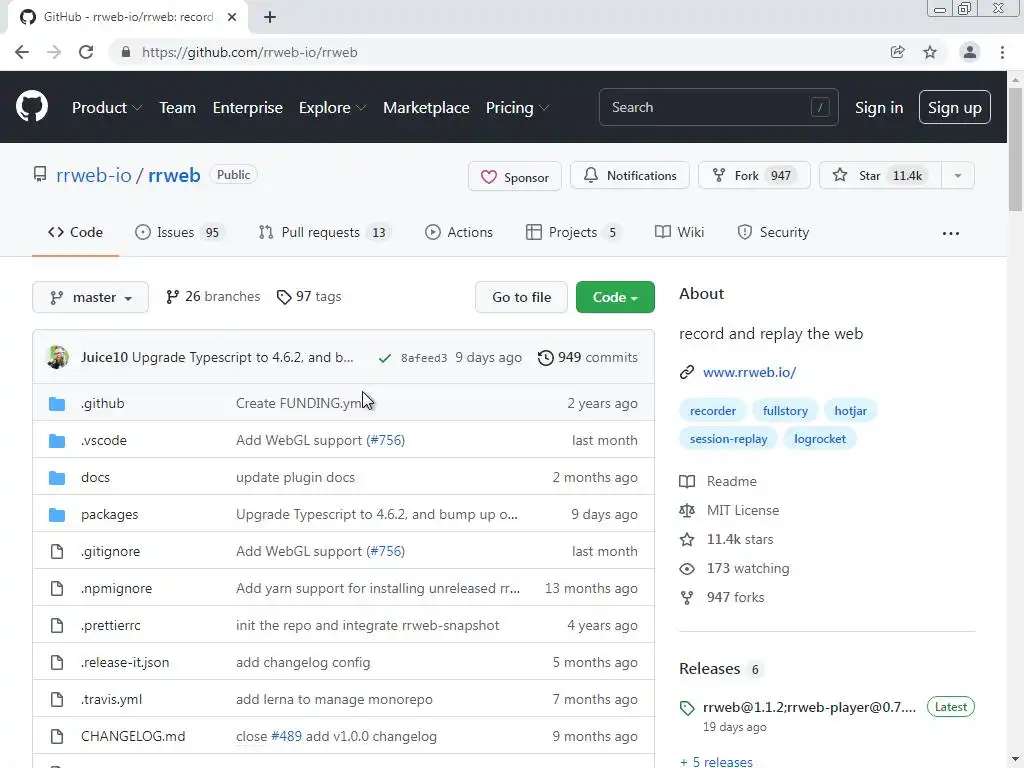Expand the Explore dropdown menu
The height and width of the screenshot is (768, 1024).
pos(332,108)
